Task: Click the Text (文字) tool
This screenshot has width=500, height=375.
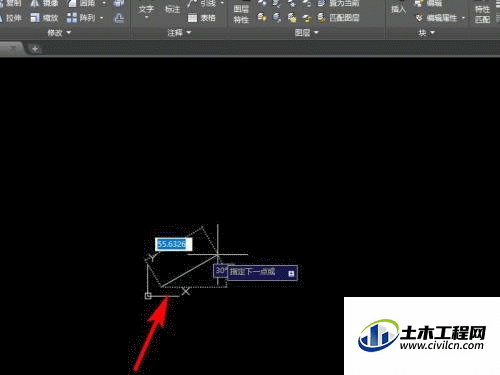Action: (x=146, y=10)
